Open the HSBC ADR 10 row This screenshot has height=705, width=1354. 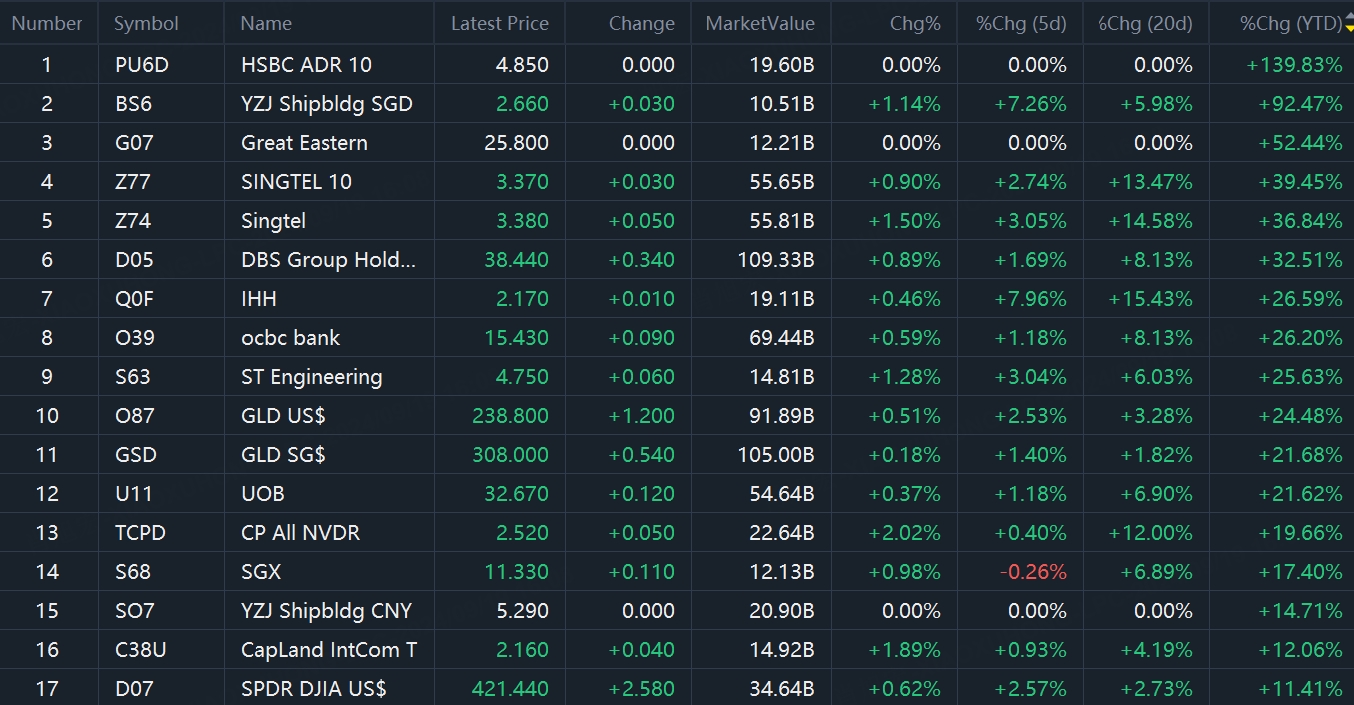[306, 65]
